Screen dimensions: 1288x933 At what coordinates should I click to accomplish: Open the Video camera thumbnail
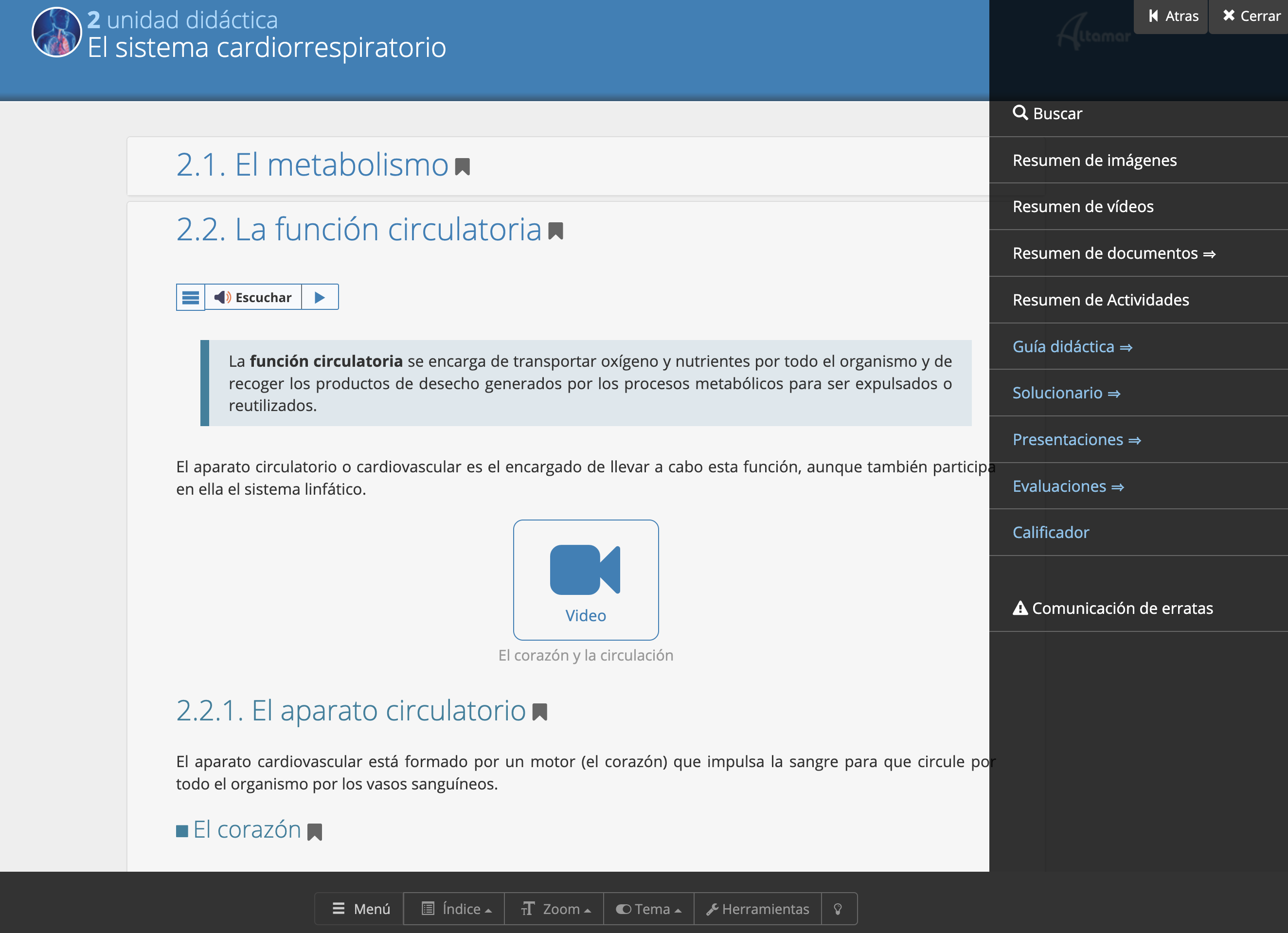(586, 580)
